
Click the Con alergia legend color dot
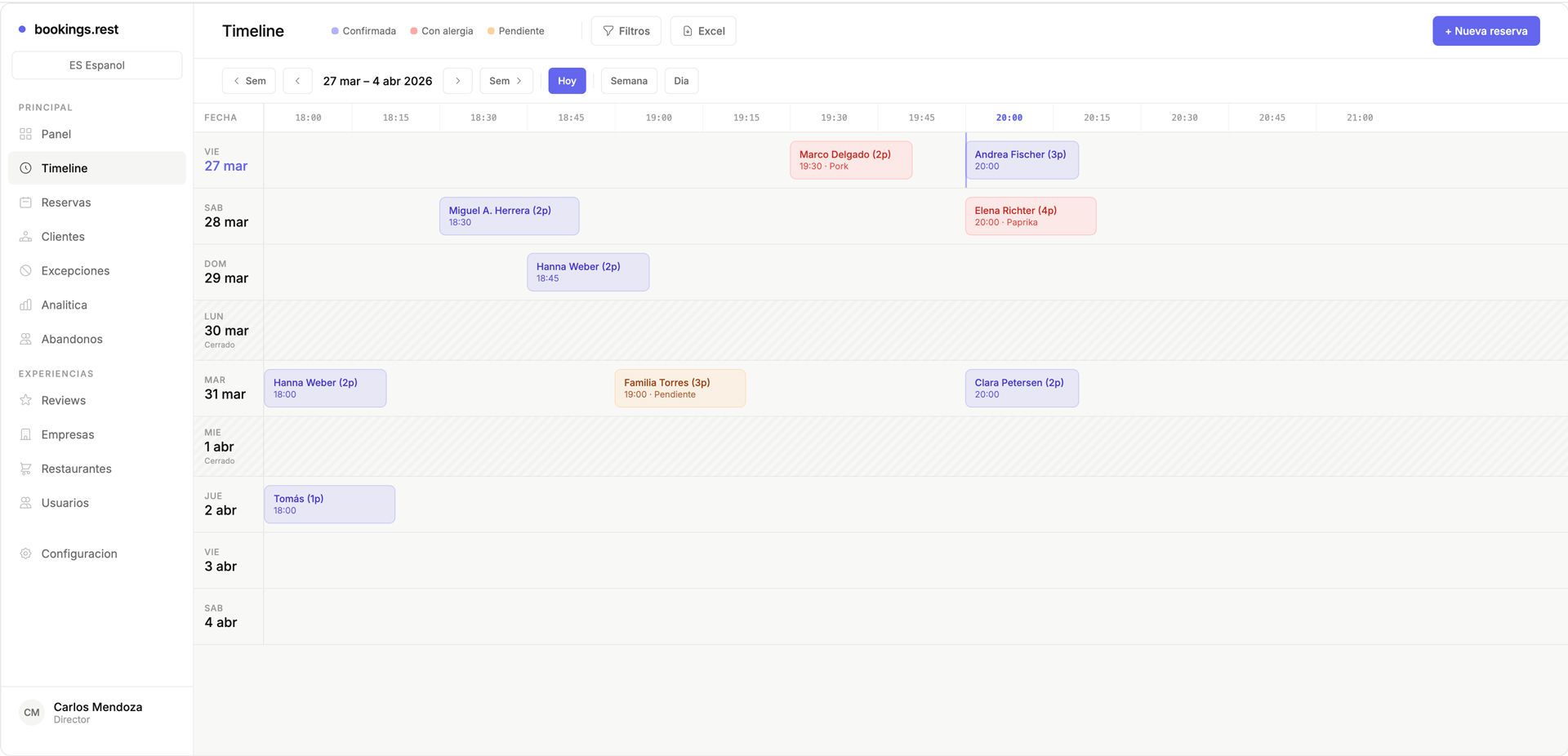[x=416, y=31]
